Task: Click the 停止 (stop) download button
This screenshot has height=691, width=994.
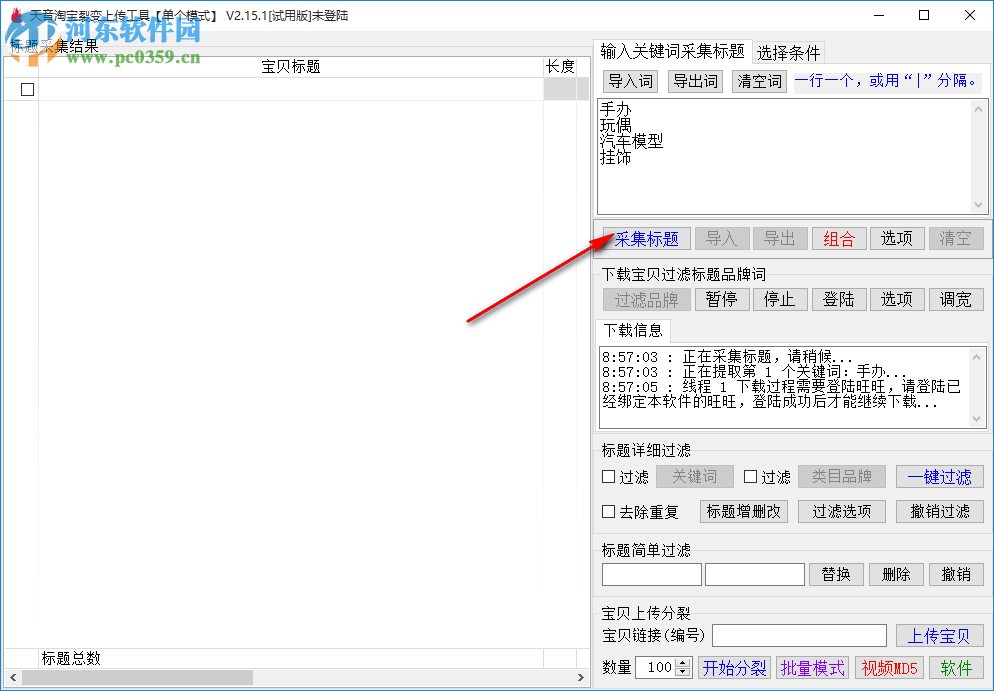Action: point(780,299)
